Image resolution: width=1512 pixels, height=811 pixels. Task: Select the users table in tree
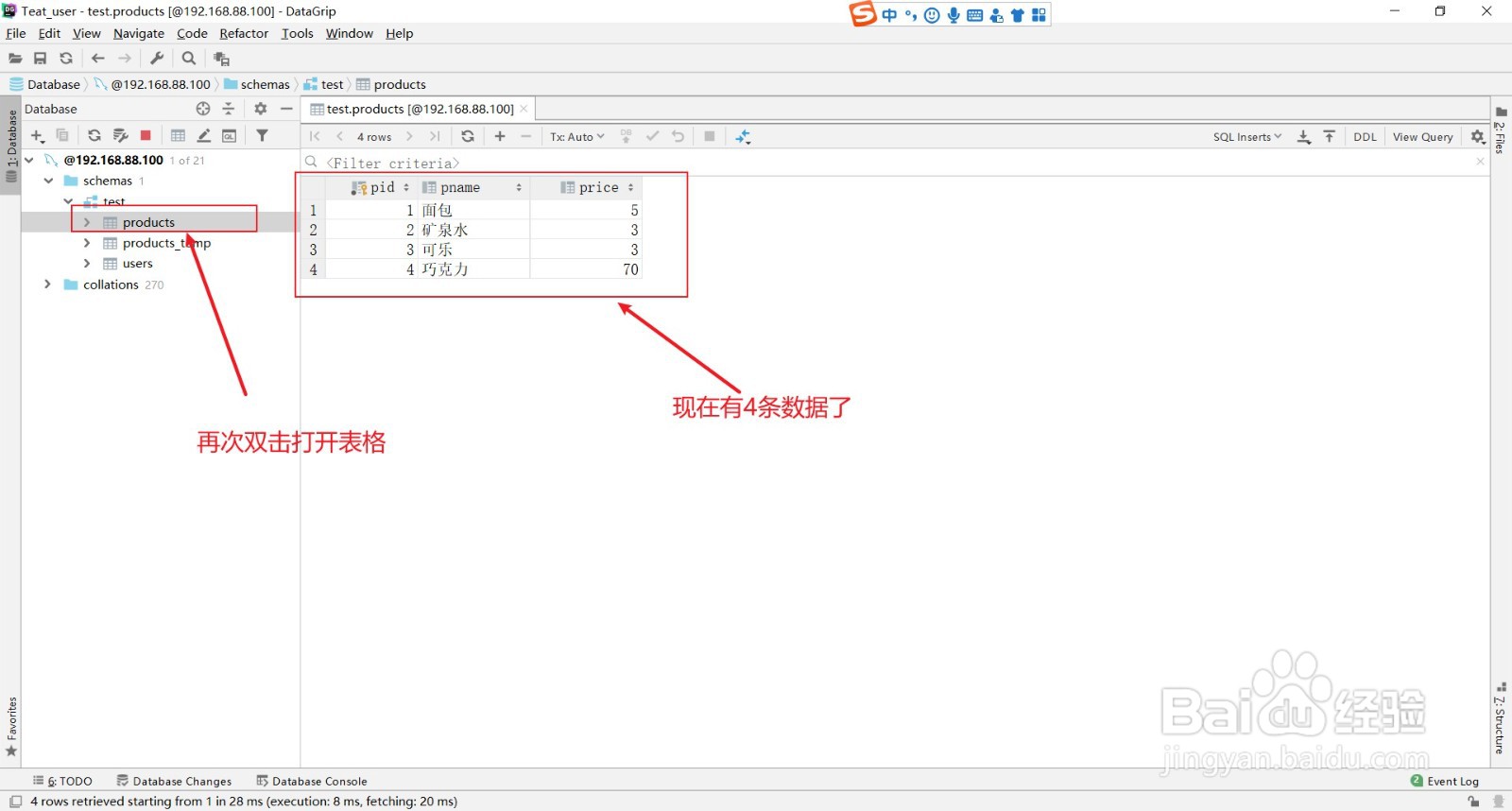137,264
